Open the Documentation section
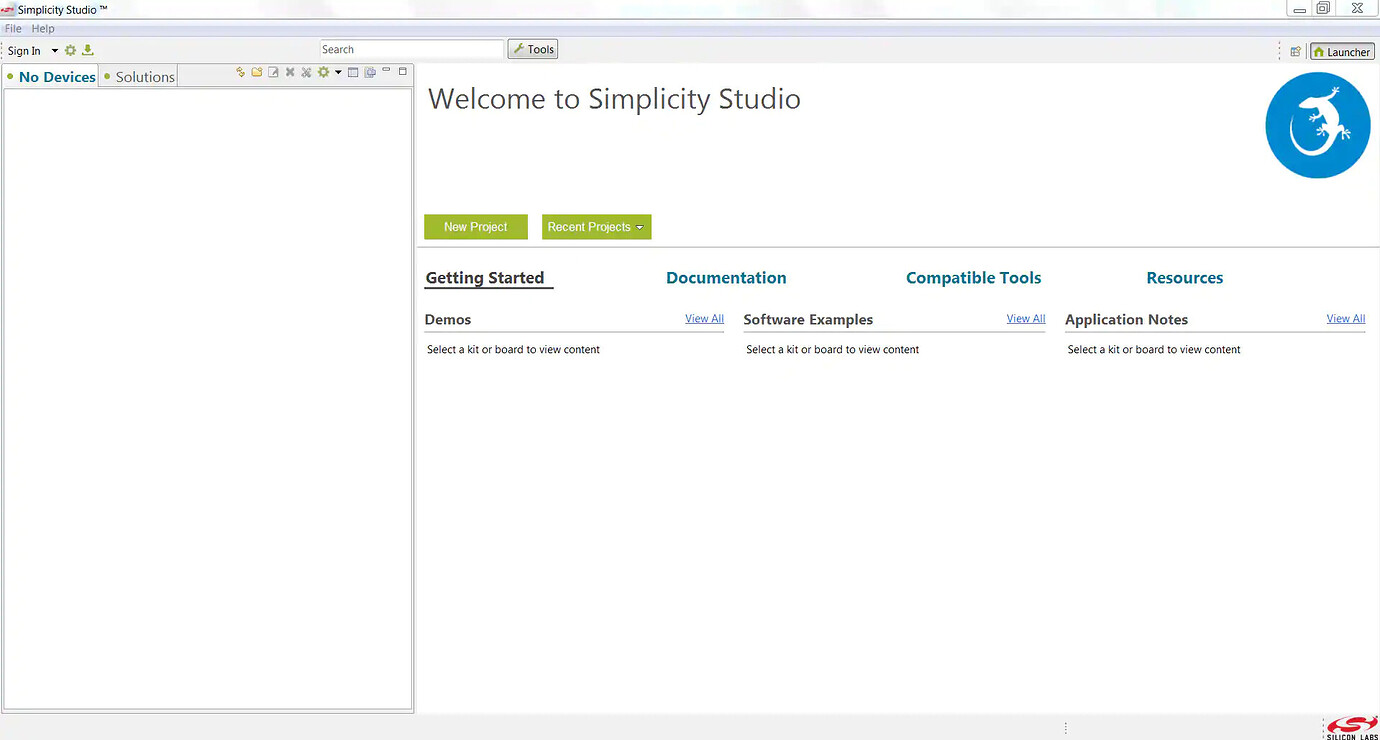The height and width of the screenshot is (740, 1380). tap(726, 277)
